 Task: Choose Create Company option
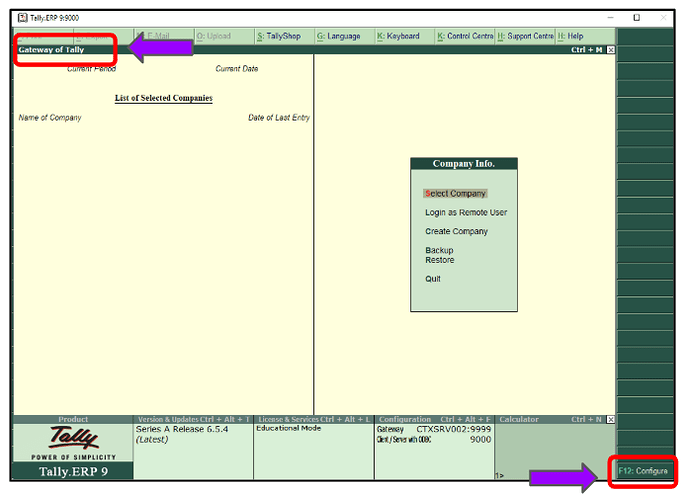(456, 232)
